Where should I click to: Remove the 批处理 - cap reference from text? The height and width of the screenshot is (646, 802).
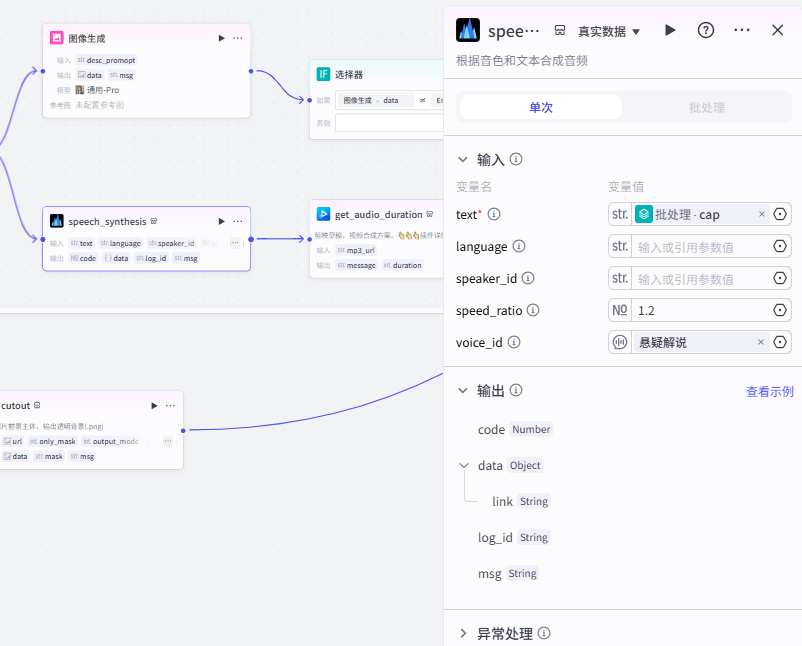pos(762,214)
